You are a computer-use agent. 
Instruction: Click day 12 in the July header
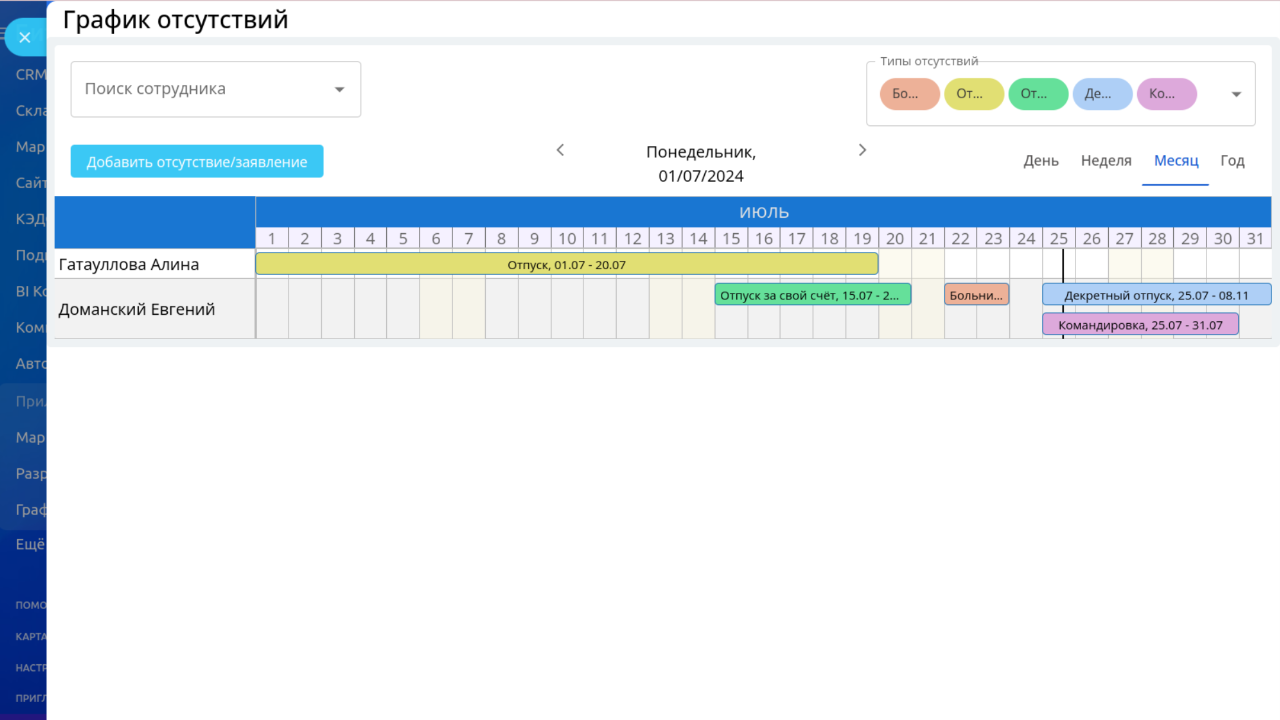(x=632, y=238)
